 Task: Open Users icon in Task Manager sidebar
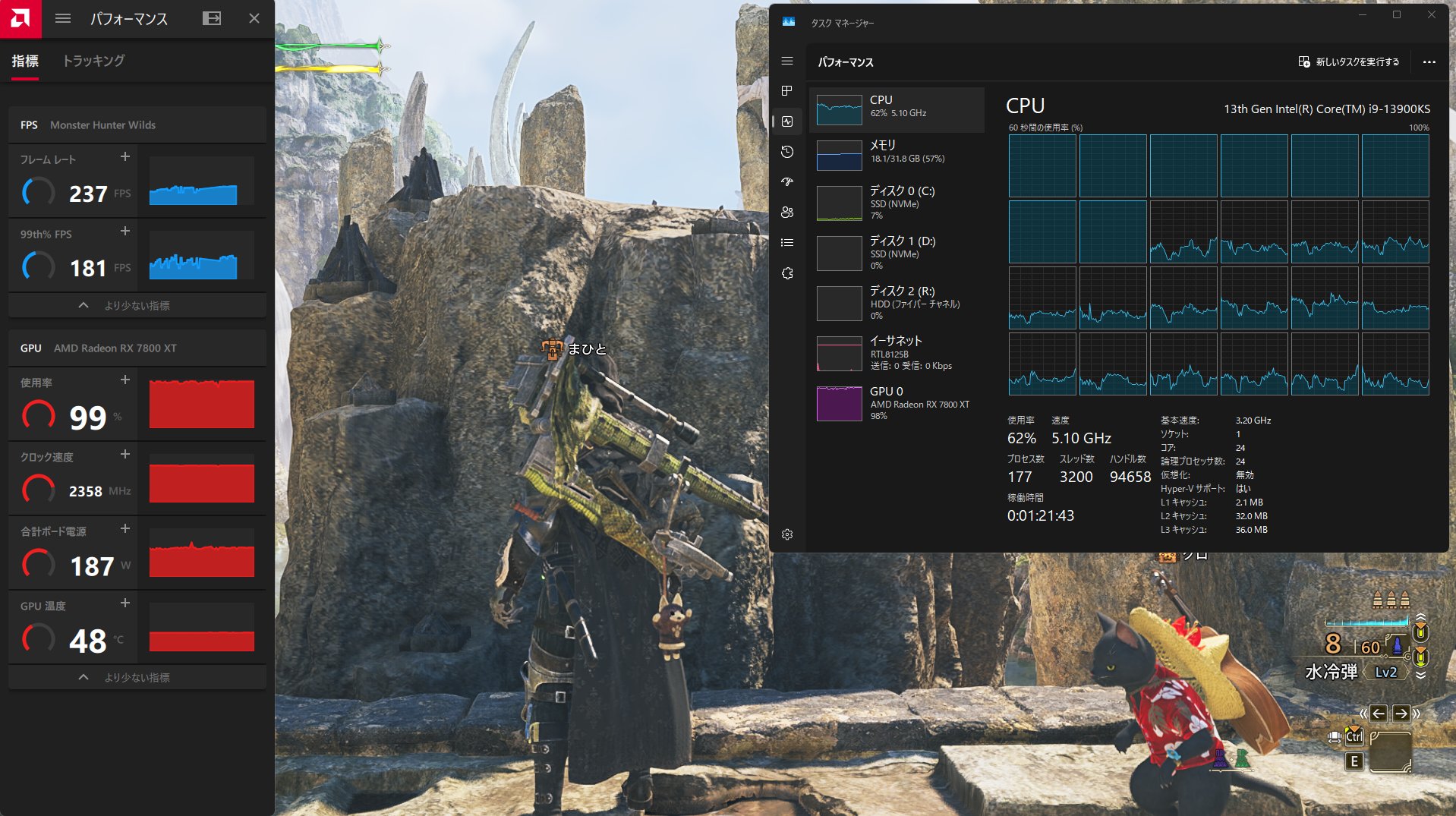pyautogui.click(x=787, y=213)
